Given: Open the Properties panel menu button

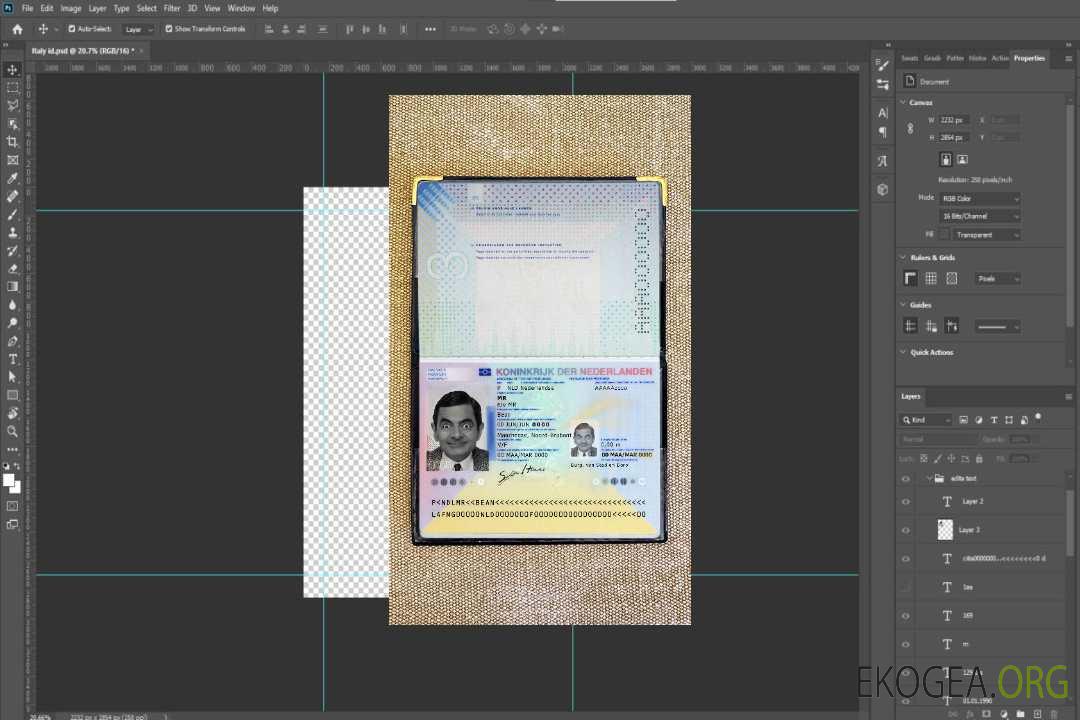Looking at the screenshot, I should [x=1068, y=59].
